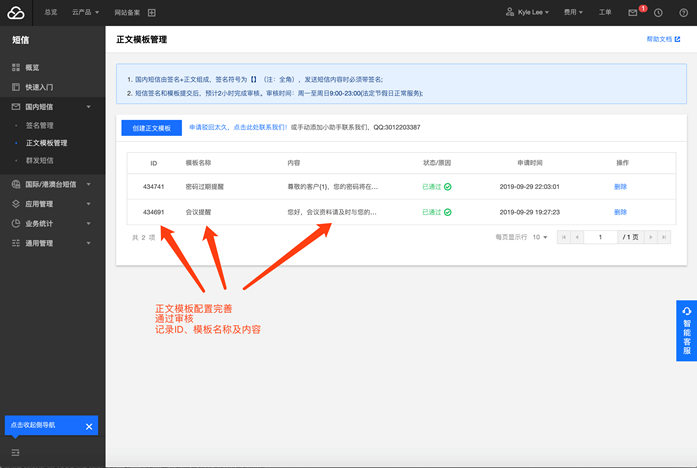The image size is (697, 468).
Task: Expand the 国际/港澳台短信 sidebar section
Action: (52, 184)
